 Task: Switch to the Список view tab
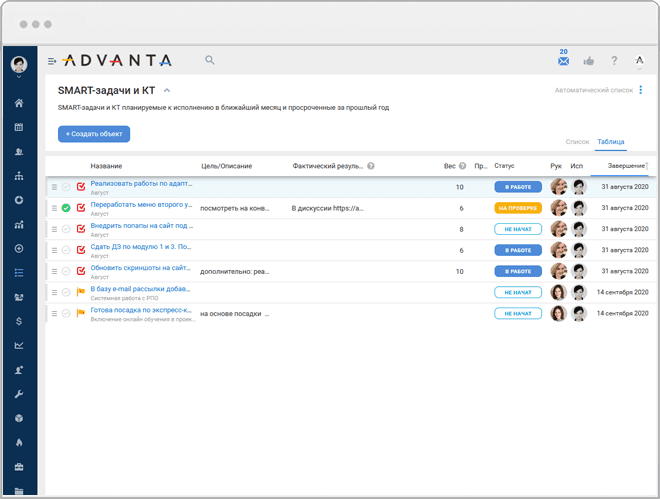pos(577,142)
